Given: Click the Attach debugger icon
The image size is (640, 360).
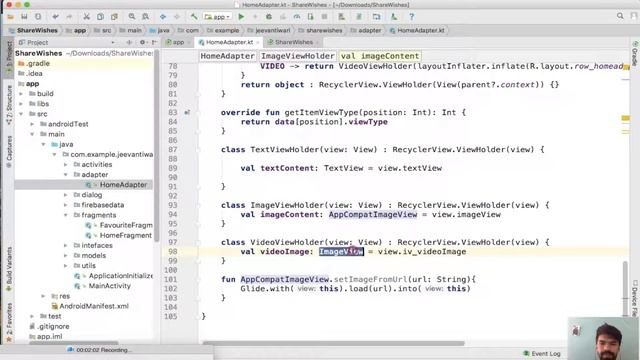Looking at the screenshot, I should pos(311,17).
